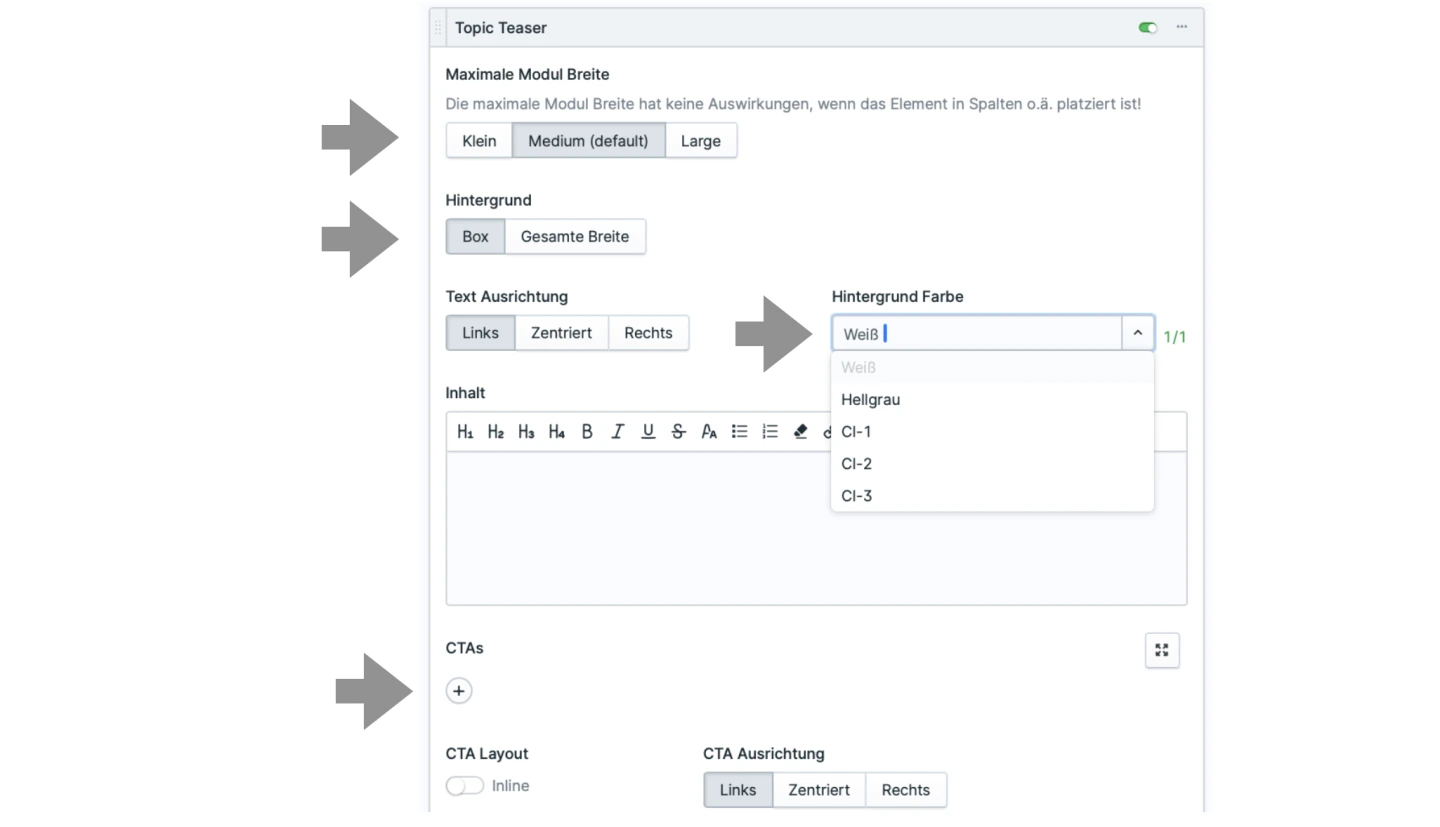Collapse the Hintergrund Farbe dropdown arrow
The height and width of the screenshot is (827, 1440).
point(1138,333)
